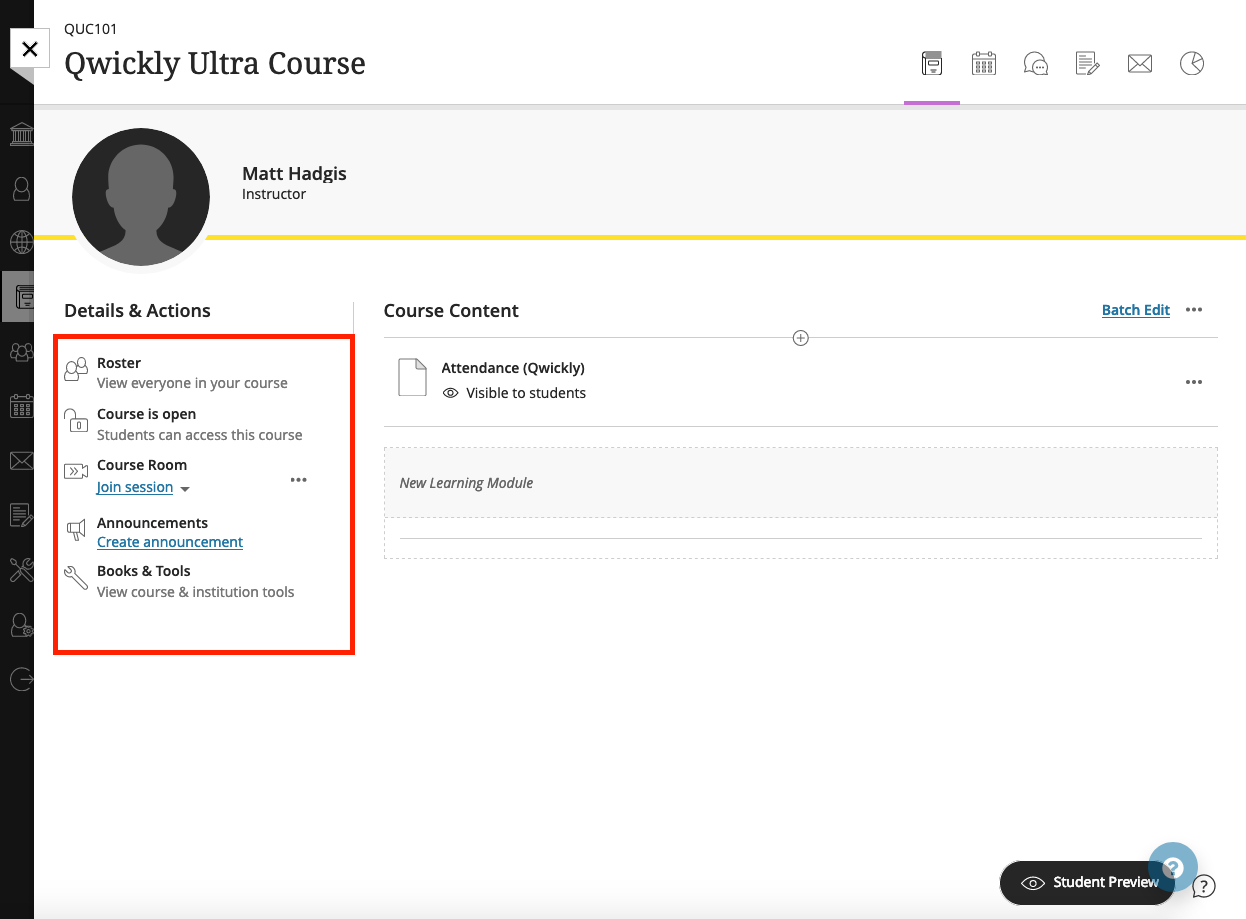Open the Discussions icon in the course header
1246x919 pixels.
pos(1036,64)
